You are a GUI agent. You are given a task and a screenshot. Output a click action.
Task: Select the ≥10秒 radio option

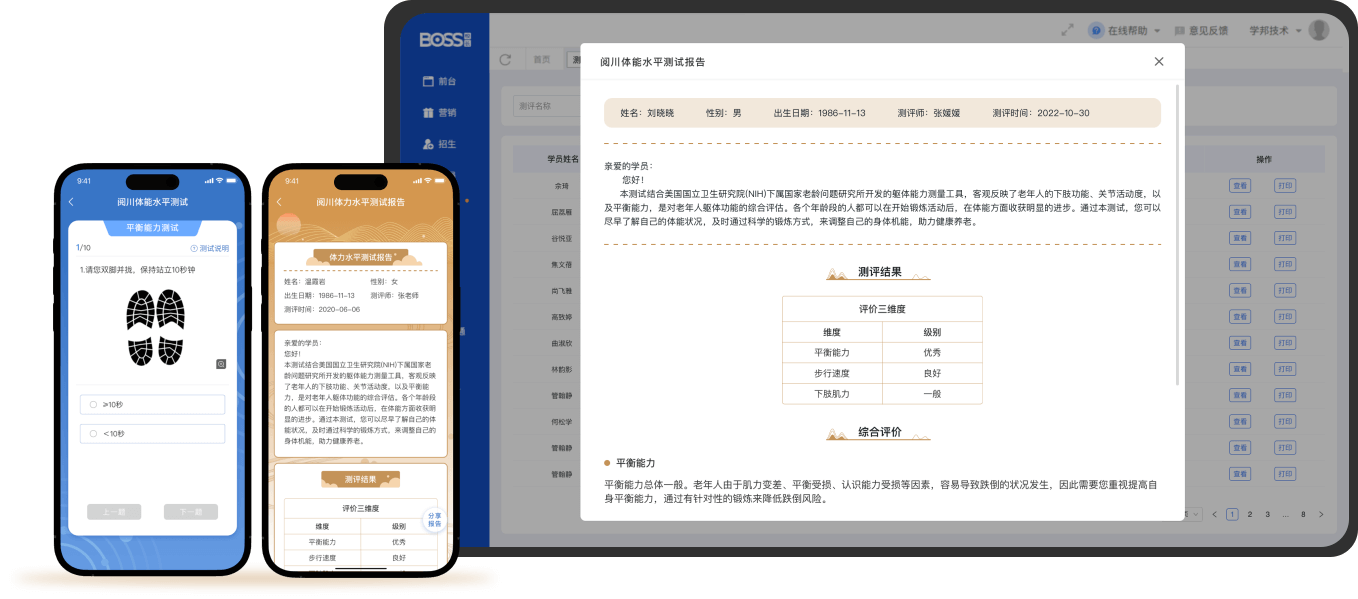(93, 404)
